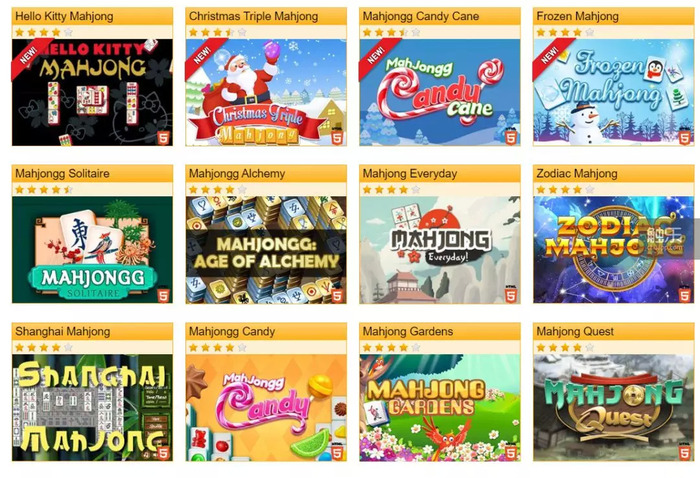
Task: Click NEW ribbon on Frozen Mahjong thumbnail
Action: 549,55
